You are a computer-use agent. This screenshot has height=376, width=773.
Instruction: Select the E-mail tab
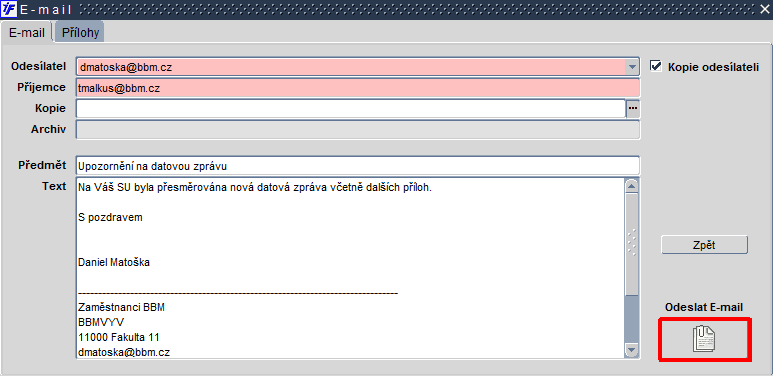pyautogui.click(x=27, y=33)
